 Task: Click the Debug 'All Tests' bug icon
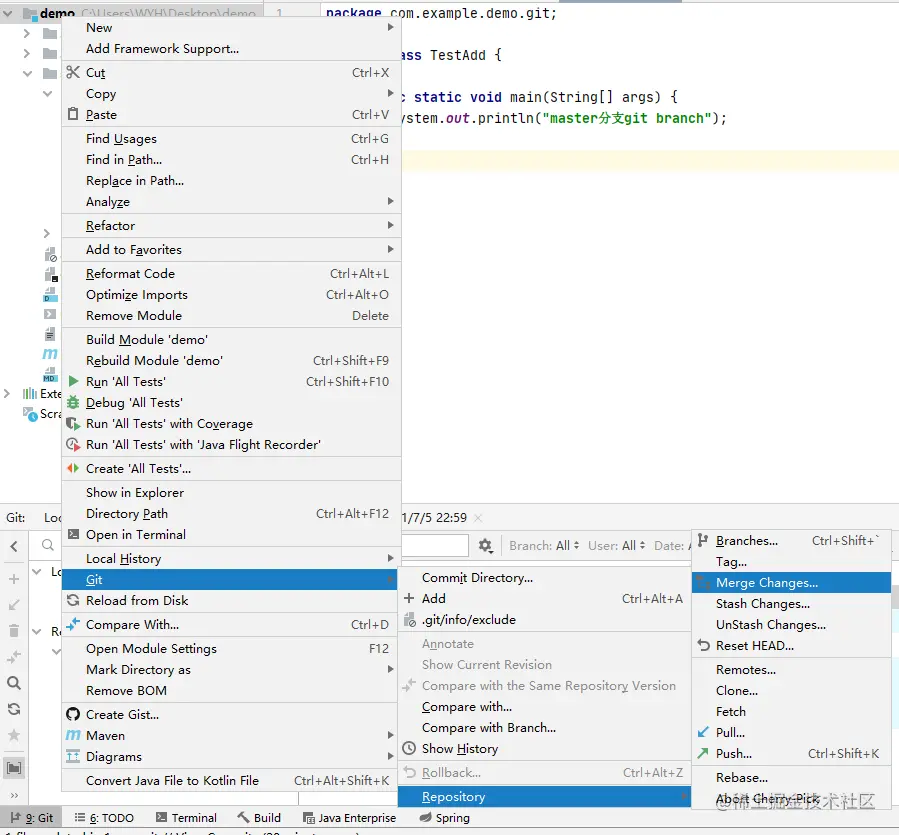(73, 403)
